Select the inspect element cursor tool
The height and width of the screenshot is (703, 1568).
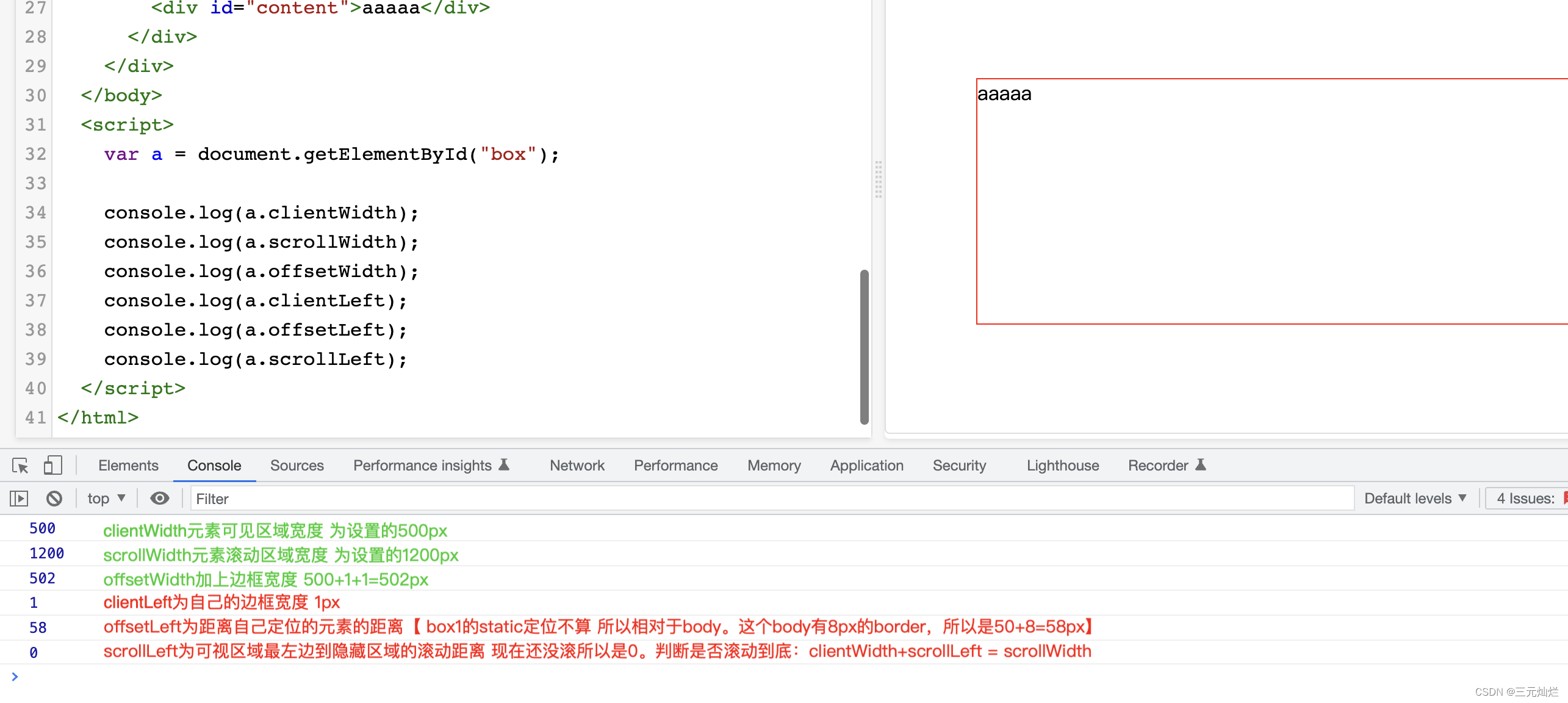click(20, 466)
